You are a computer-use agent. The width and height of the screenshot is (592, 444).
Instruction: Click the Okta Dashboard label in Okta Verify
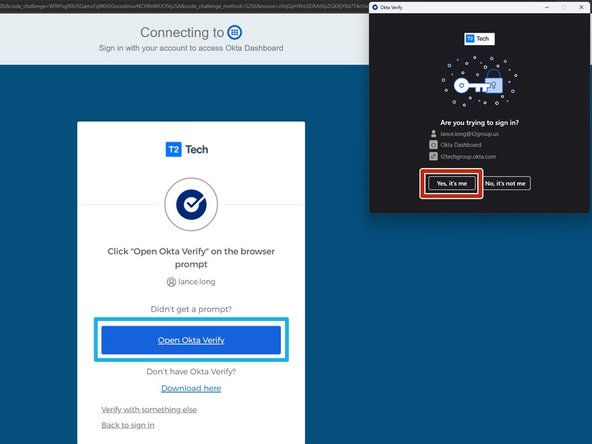[x=461, y=145]
